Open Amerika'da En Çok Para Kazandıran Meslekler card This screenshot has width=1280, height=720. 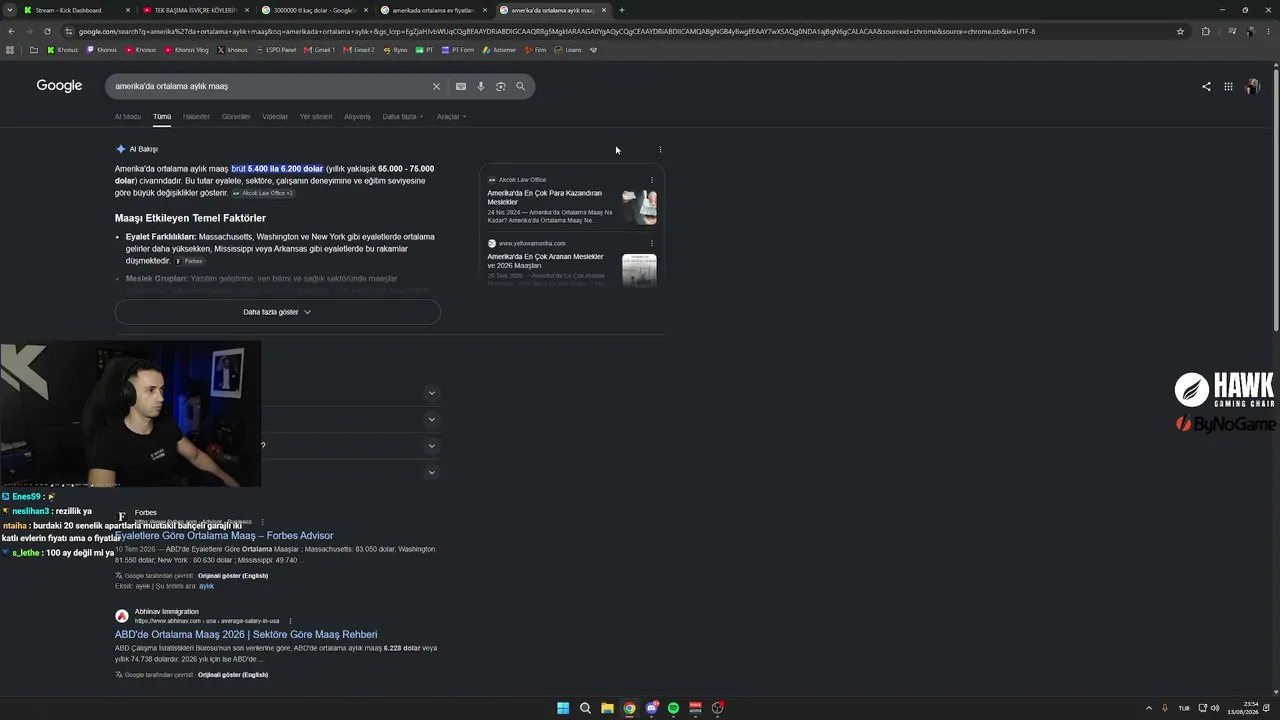547,198
